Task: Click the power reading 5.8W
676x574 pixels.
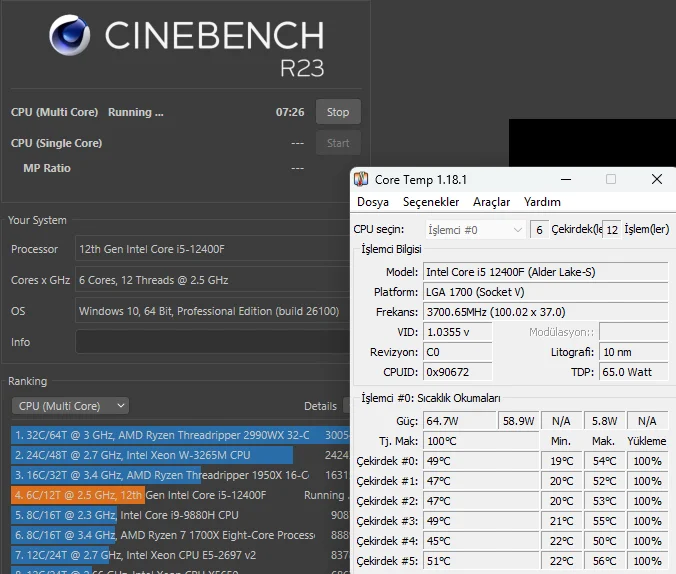Action: click(604, 421)
